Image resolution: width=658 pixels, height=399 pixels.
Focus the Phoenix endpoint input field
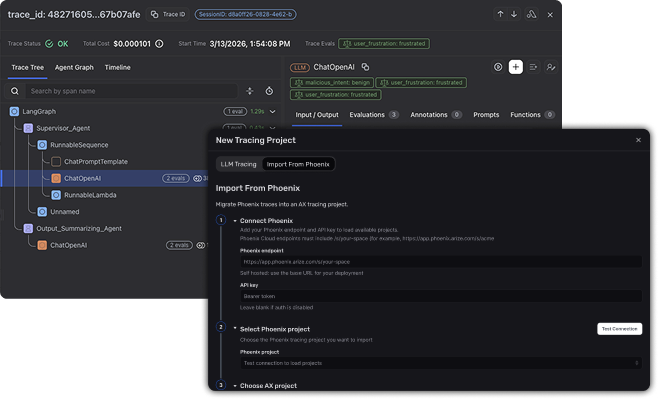pyautogui.click(x=441, y=262)
